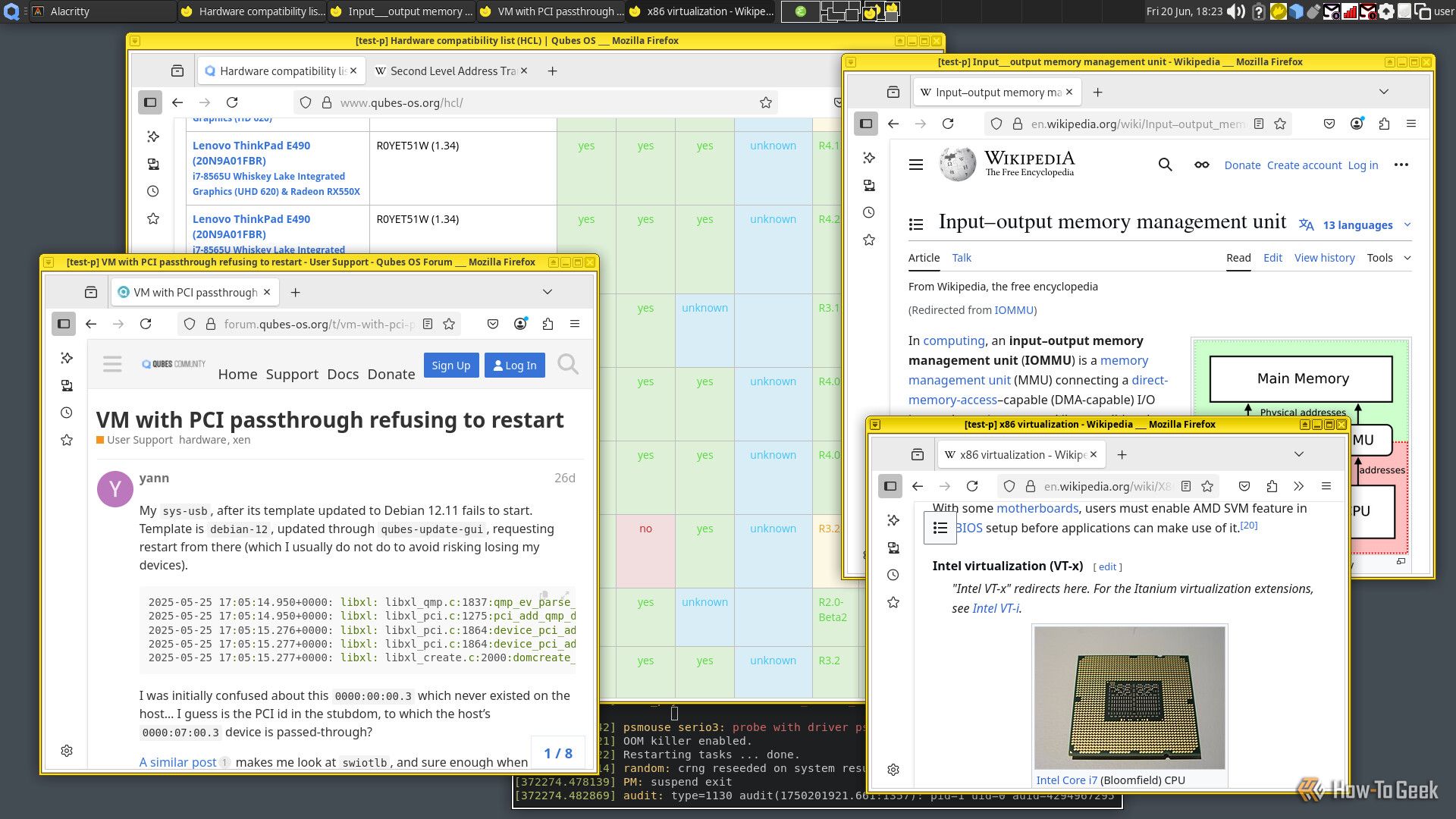The width and height of the screenshot is (1456, 819).
Task: Click the volume speaker tray icon
Action: [1236, 11]
